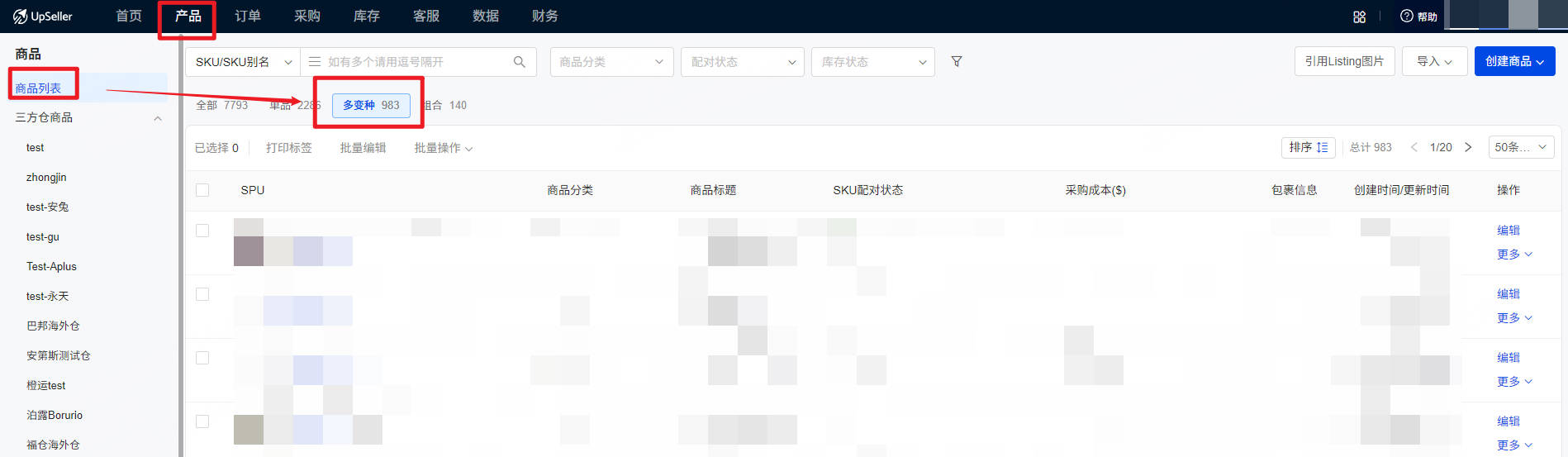Select 福仓海外仓 in sidebar
The width and height of the screenshot is (1568, 457).
click(x=53, y=445)
